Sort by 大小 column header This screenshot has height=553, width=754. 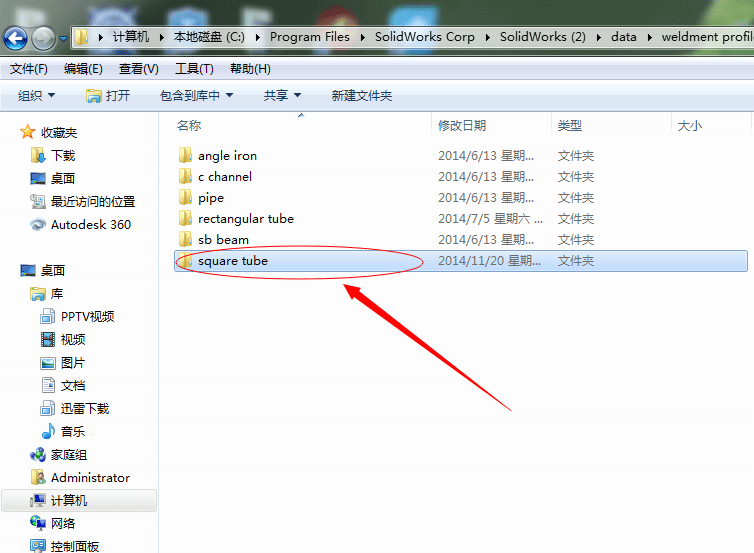coord(690,126)
